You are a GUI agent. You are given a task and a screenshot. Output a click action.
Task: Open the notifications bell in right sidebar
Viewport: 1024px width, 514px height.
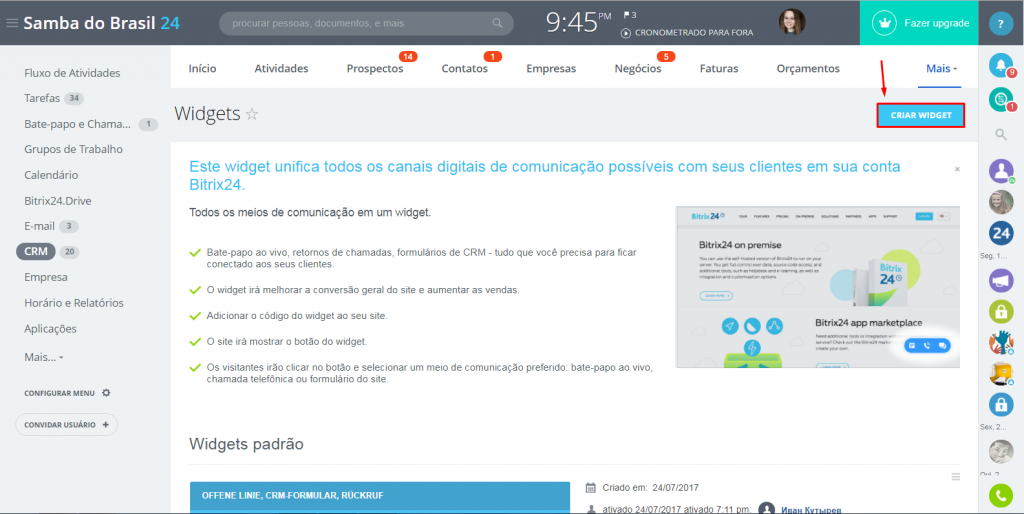(1000, 64)
